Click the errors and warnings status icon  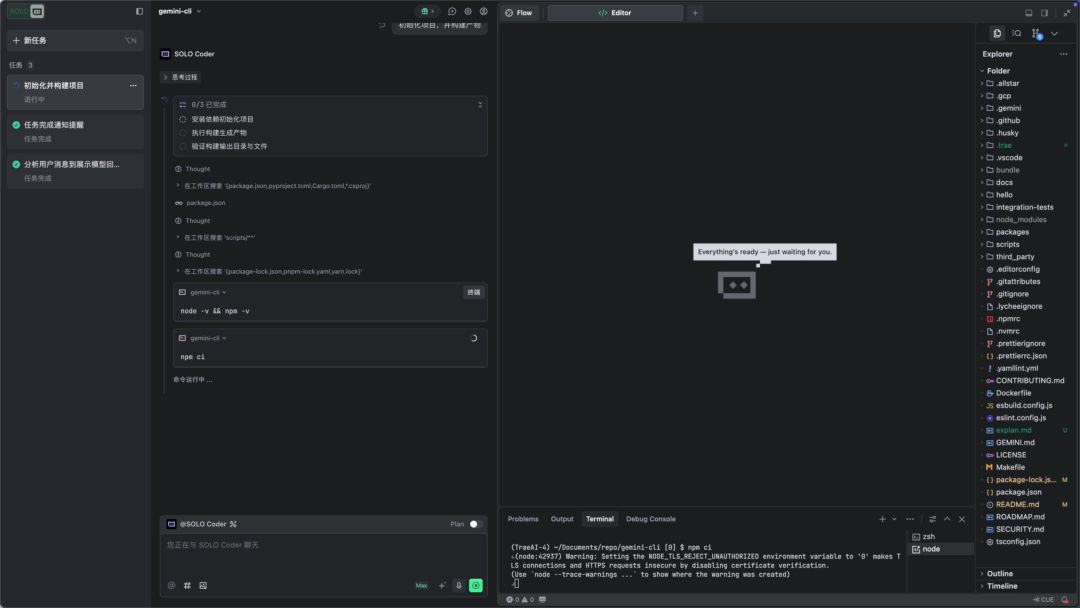click(520, 600)
